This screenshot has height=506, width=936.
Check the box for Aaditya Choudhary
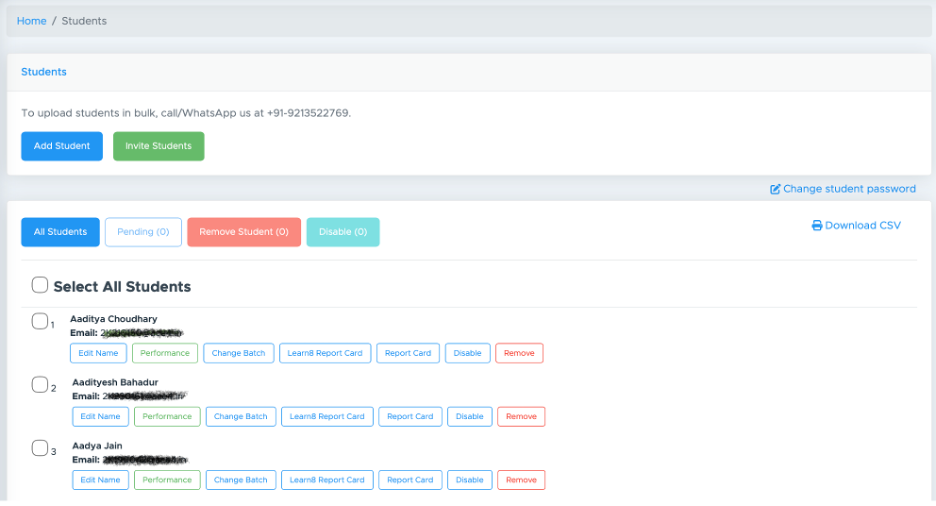tap(40, 321)
